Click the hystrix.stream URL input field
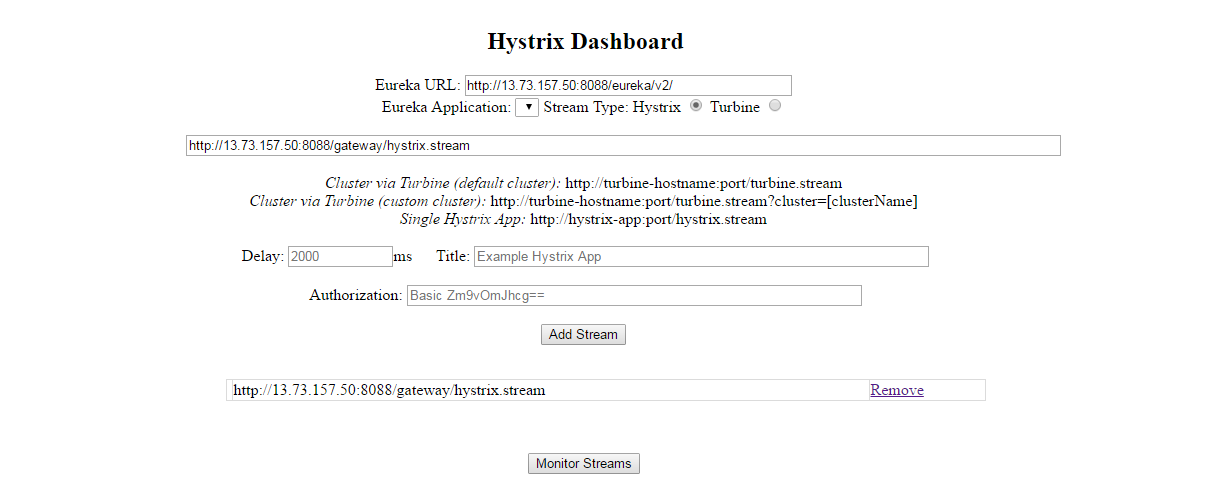The image size is (1210, 487). [623, 146]
